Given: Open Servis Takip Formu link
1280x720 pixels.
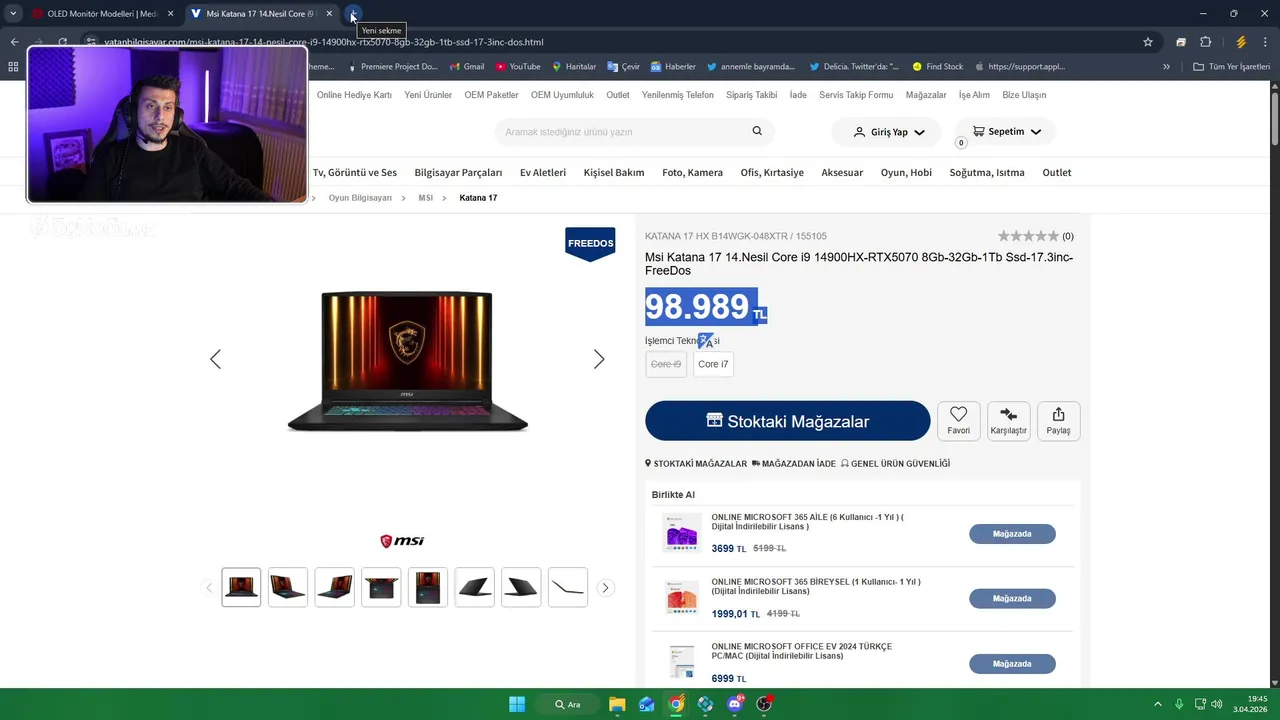Looking at the screenshot, I should [856, 95].
